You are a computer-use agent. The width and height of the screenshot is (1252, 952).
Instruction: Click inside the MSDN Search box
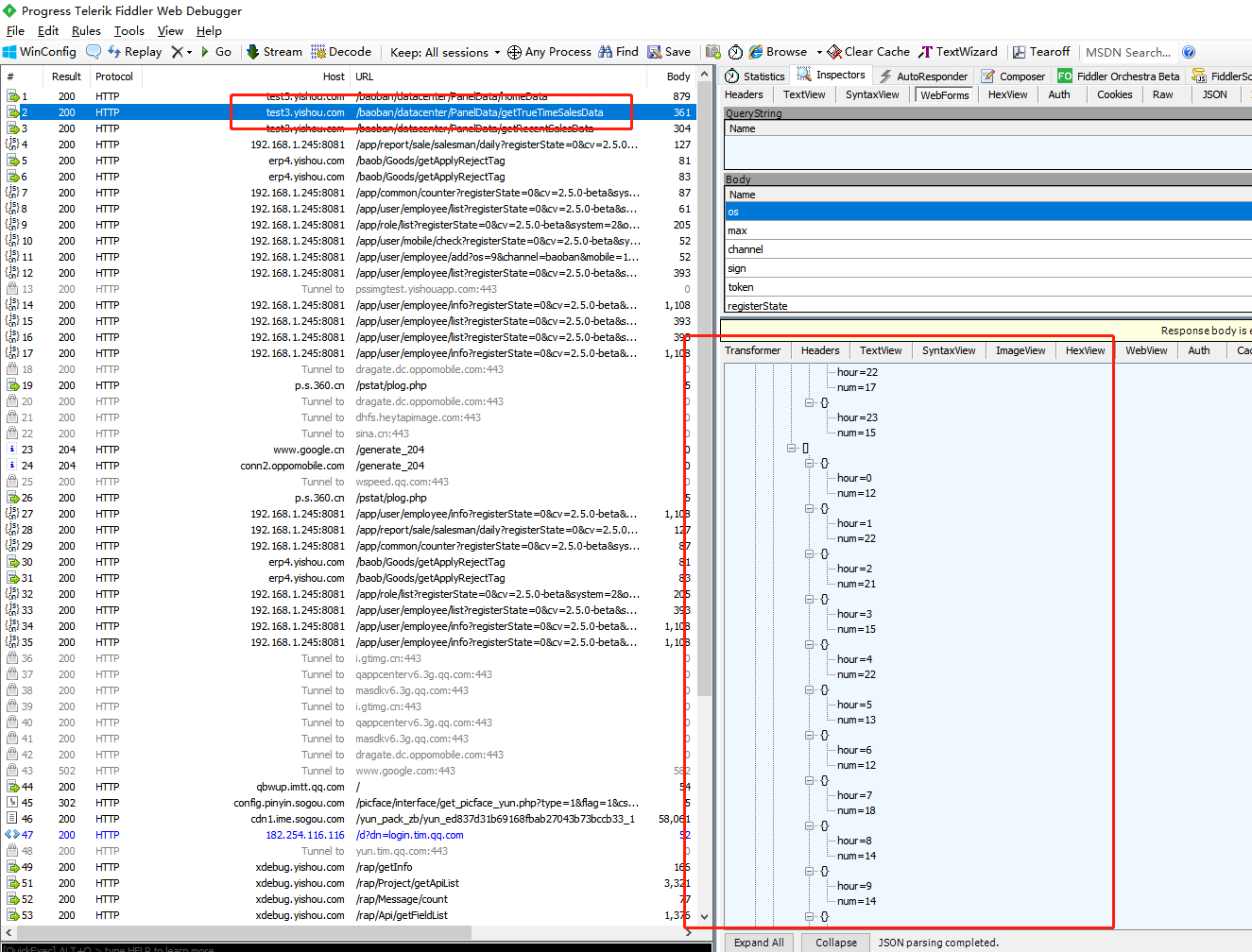click(1128, 52)
